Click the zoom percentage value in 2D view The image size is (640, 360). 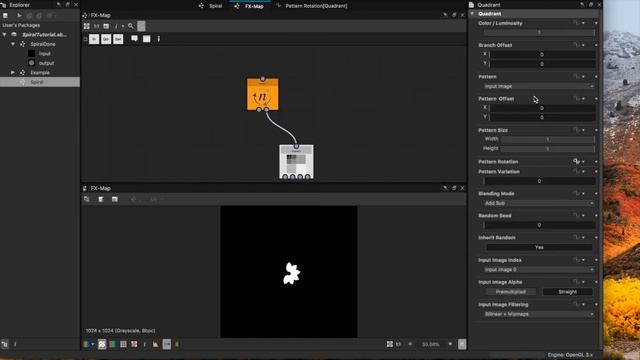pos(430,344)
